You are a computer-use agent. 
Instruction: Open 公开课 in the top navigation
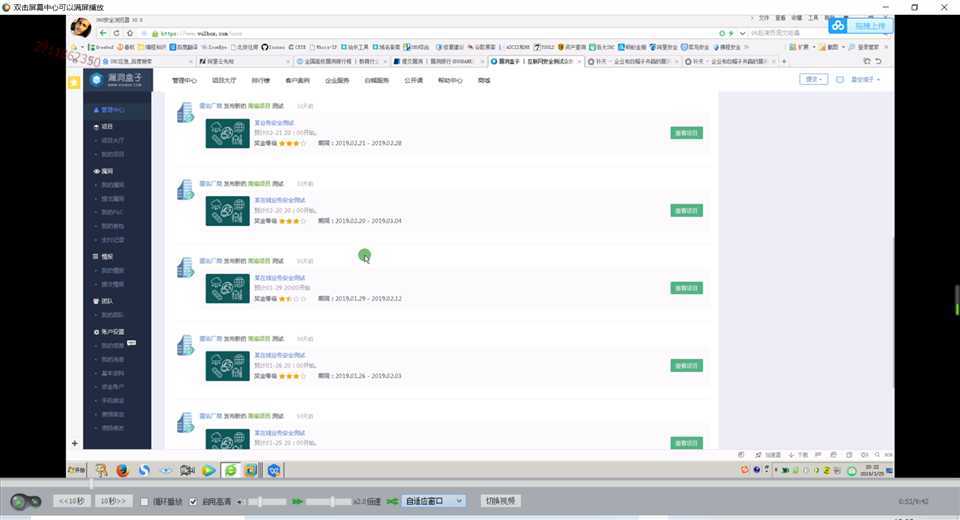(413, 80)
